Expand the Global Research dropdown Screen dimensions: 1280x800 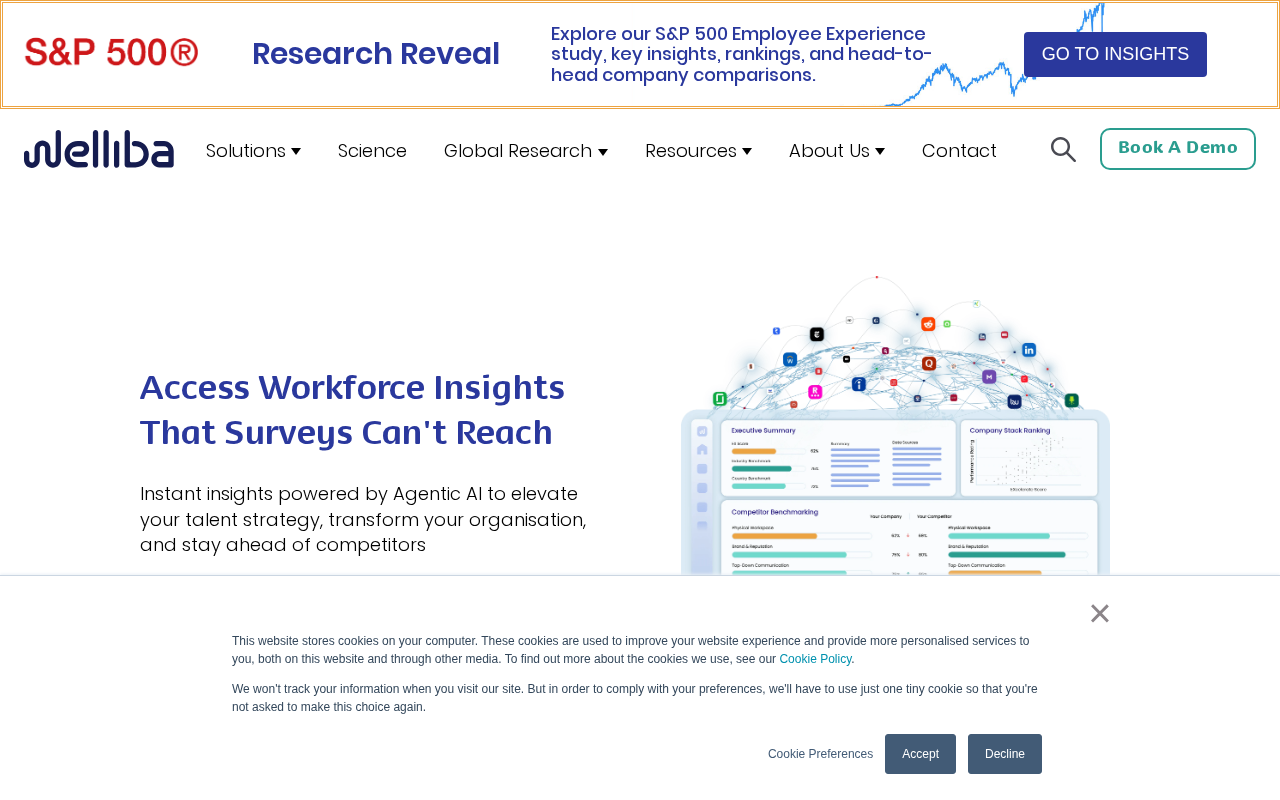click(526, 151)
